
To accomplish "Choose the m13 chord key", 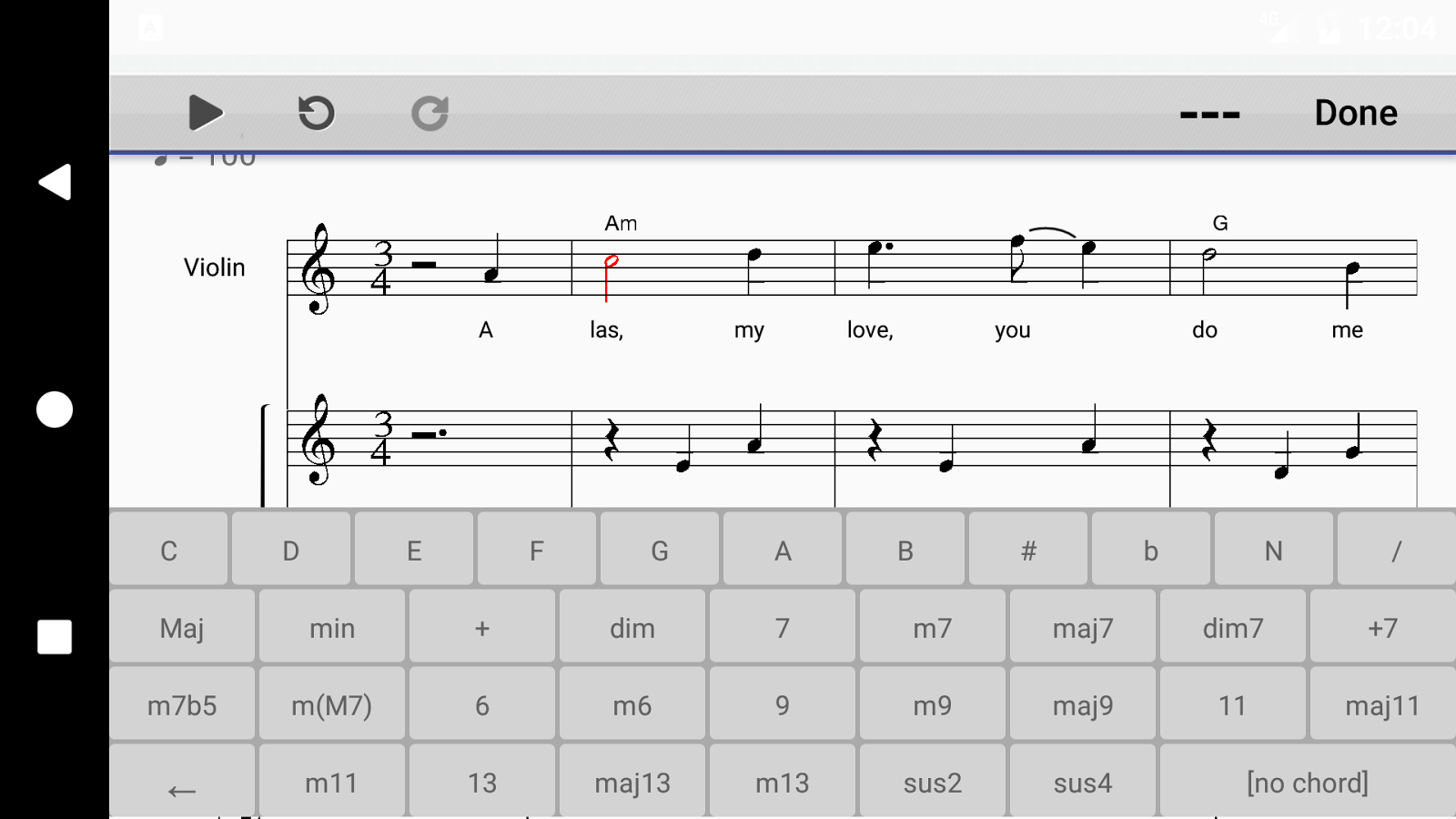I will [783, 781].
